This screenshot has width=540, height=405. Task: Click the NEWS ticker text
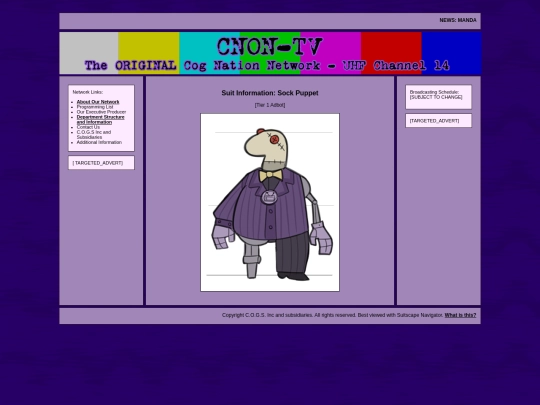458,20
